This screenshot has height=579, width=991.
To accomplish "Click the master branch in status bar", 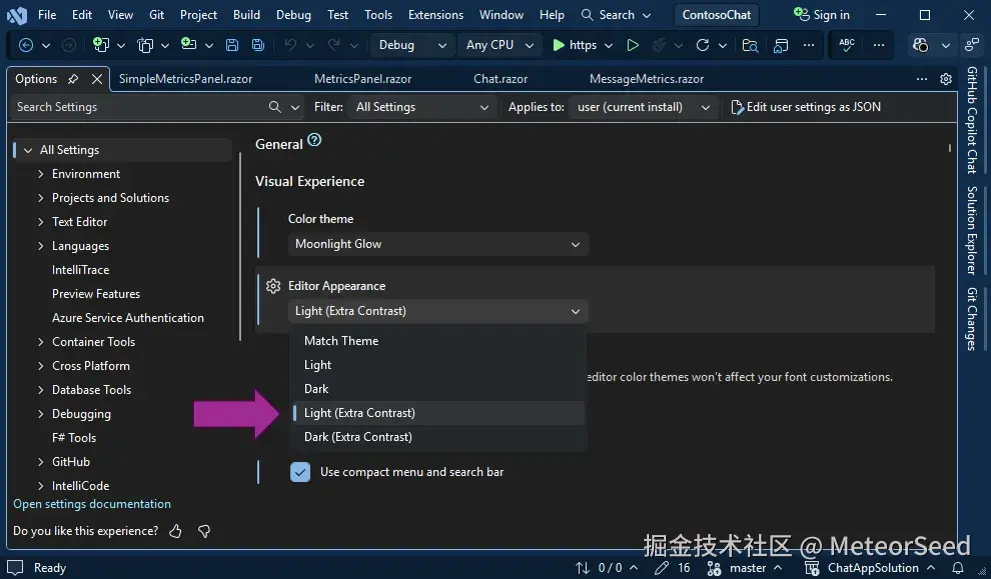I will tap(746, 568).
